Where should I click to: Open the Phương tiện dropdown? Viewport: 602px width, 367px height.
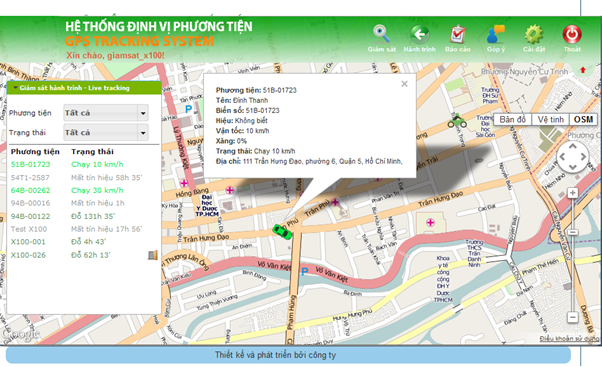tap(106, 113)
